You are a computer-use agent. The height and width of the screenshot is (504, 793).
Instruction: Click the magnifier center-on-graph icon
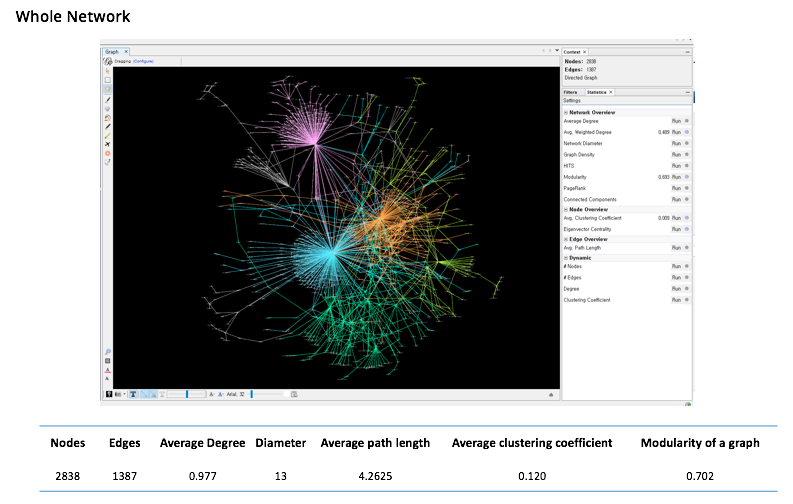point(107,352)
